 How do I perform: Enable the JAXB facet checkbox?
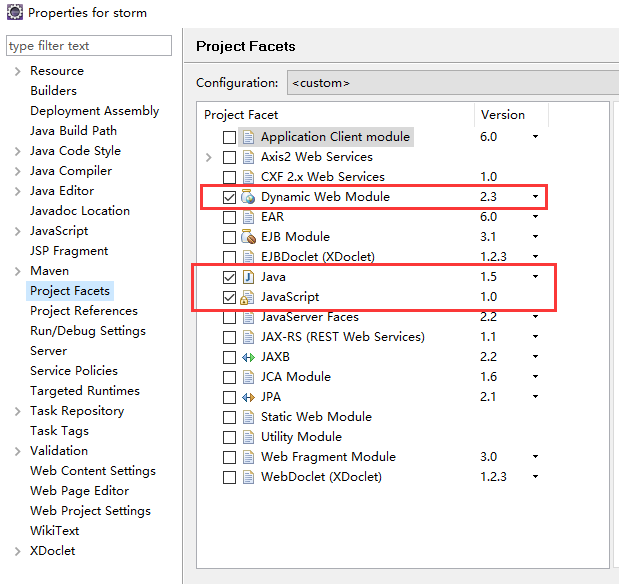229,357
